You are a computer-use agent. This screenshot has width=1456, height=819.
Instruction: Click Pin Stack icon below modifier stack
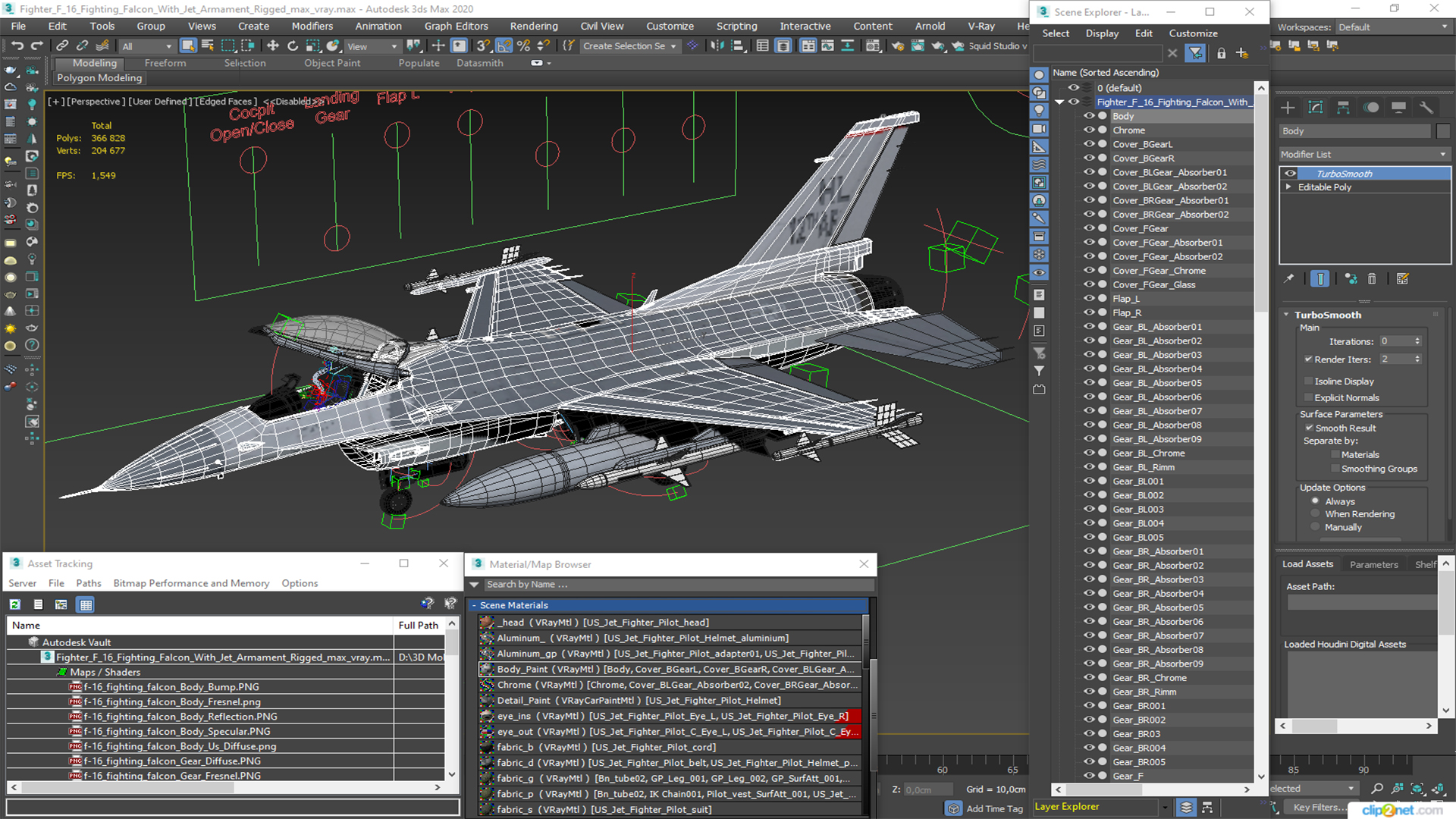tap(1288, 279)
